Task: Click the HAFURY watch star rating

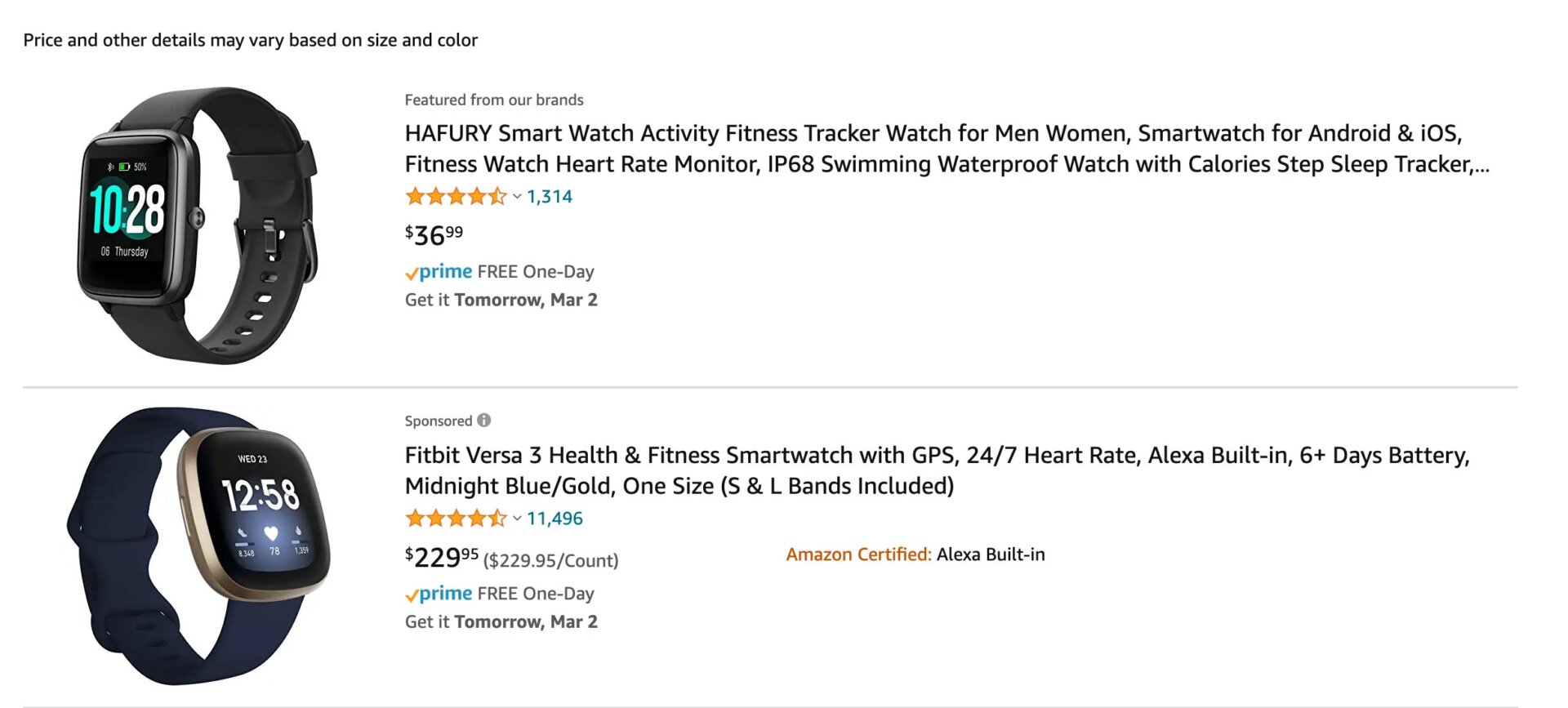Action: pos(456,196)
